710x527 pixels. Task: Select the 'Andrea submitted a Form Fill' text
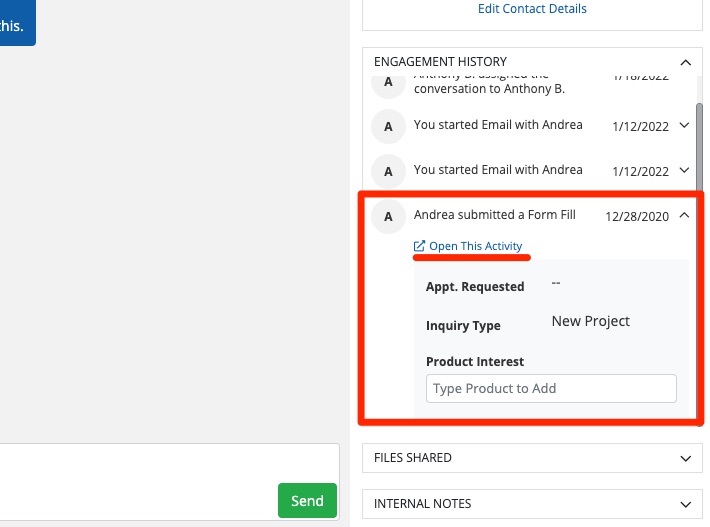(494, 215)
